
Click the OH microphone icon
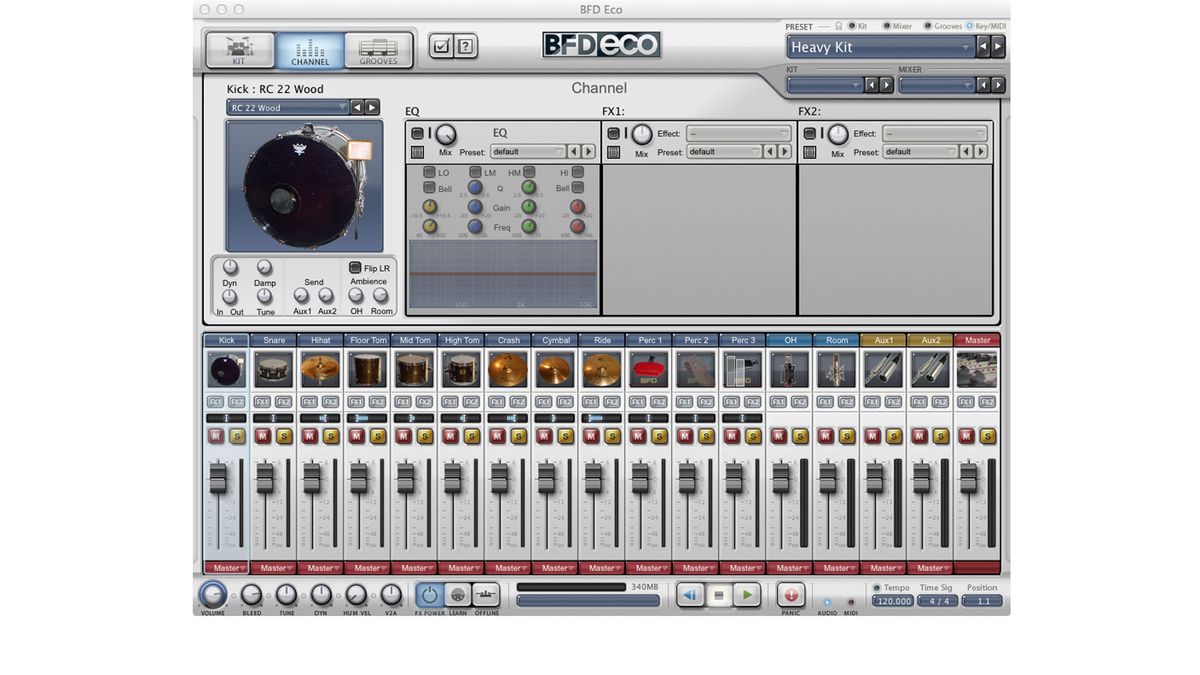(790, 370)
